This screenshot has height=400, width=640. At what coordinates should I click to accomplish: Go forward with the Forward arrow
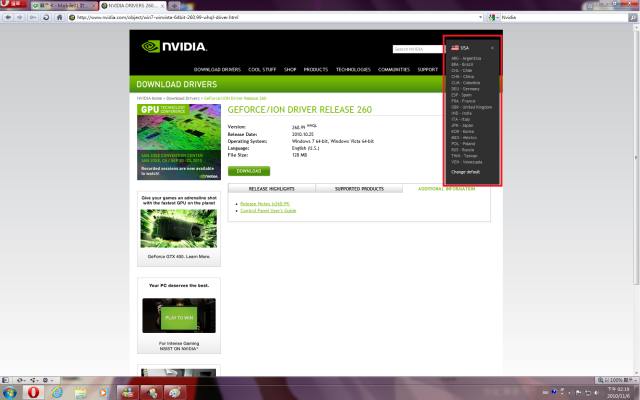coord(20,17)
